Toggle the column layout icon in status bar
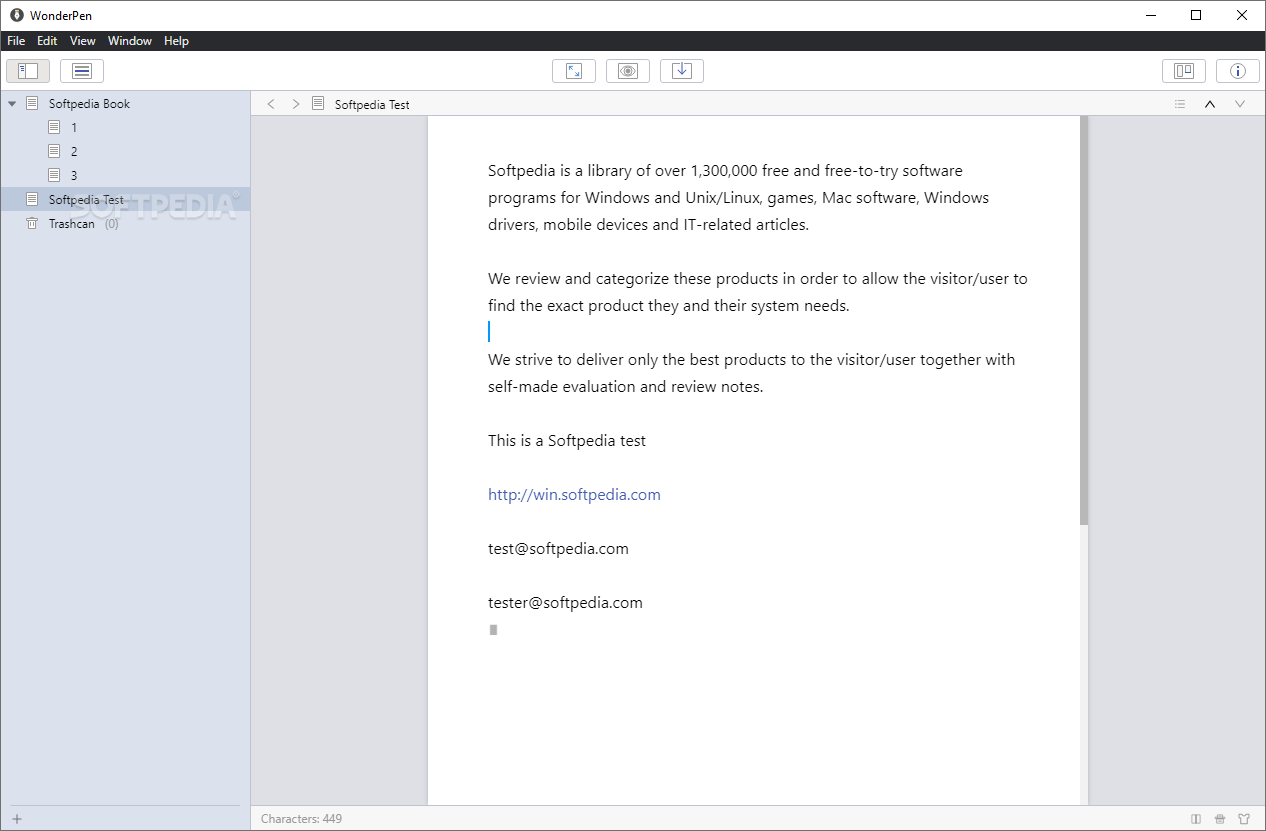1266x831 pixels. (1196, 819)
